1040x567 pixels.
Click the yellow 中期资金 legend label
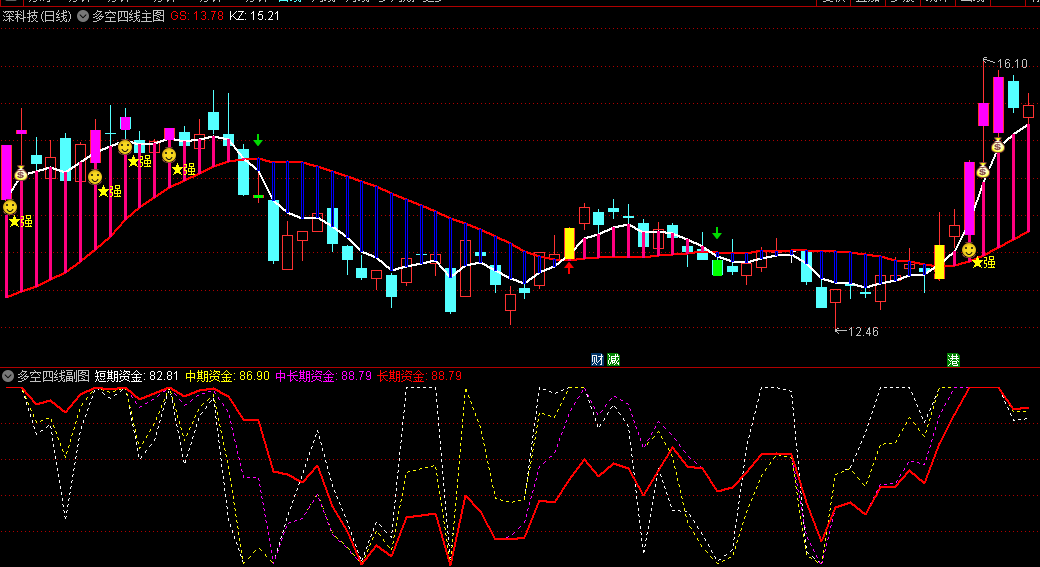(x=209, y=376)
